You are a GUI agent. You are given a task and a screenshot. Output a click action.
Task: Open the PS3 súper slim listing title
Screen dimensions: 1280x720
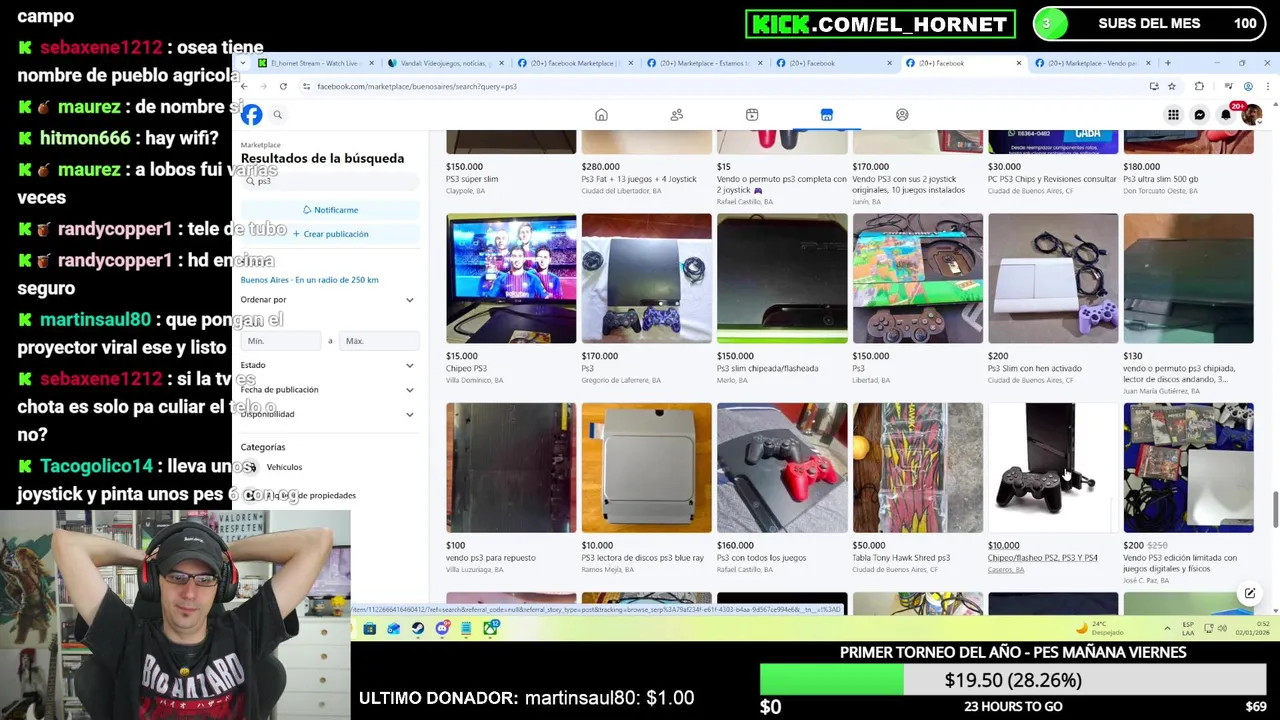(x=472, y=179)
